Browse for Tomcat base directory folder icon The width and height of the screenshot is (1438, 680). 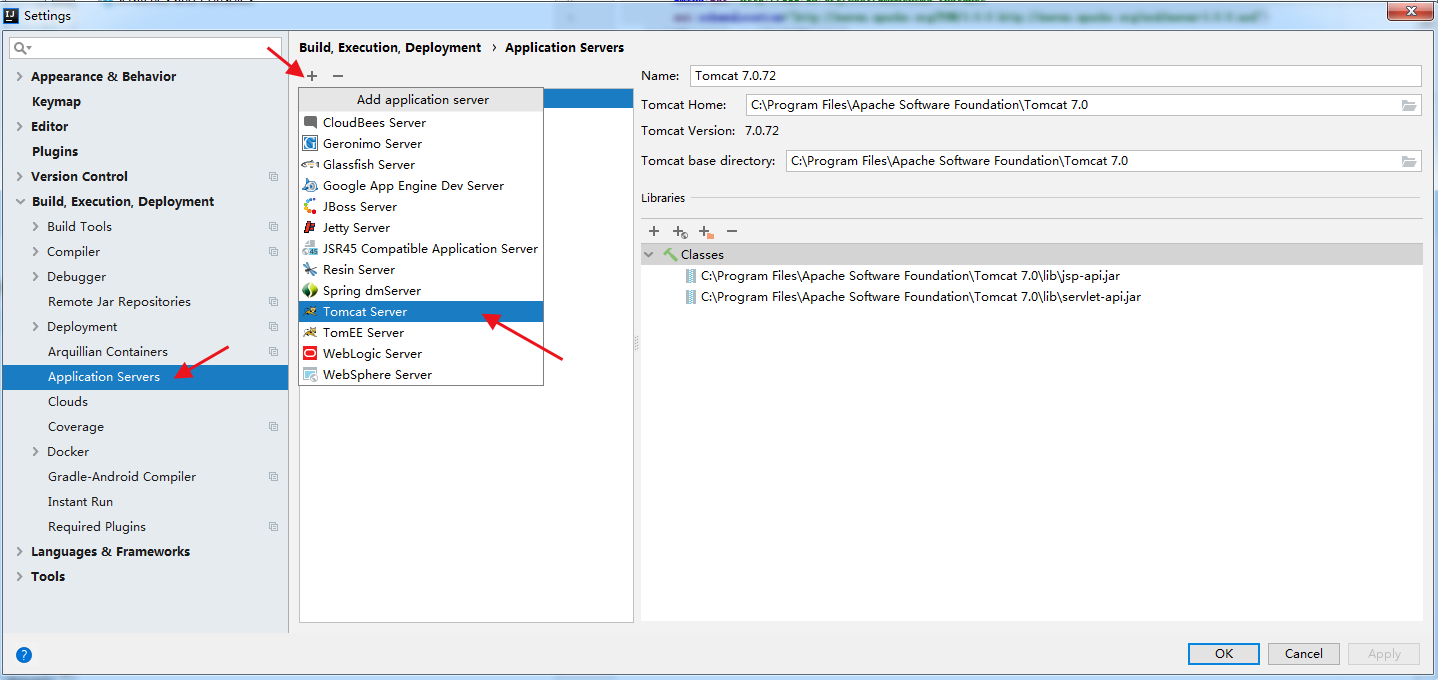click(x=1409, y=161)
